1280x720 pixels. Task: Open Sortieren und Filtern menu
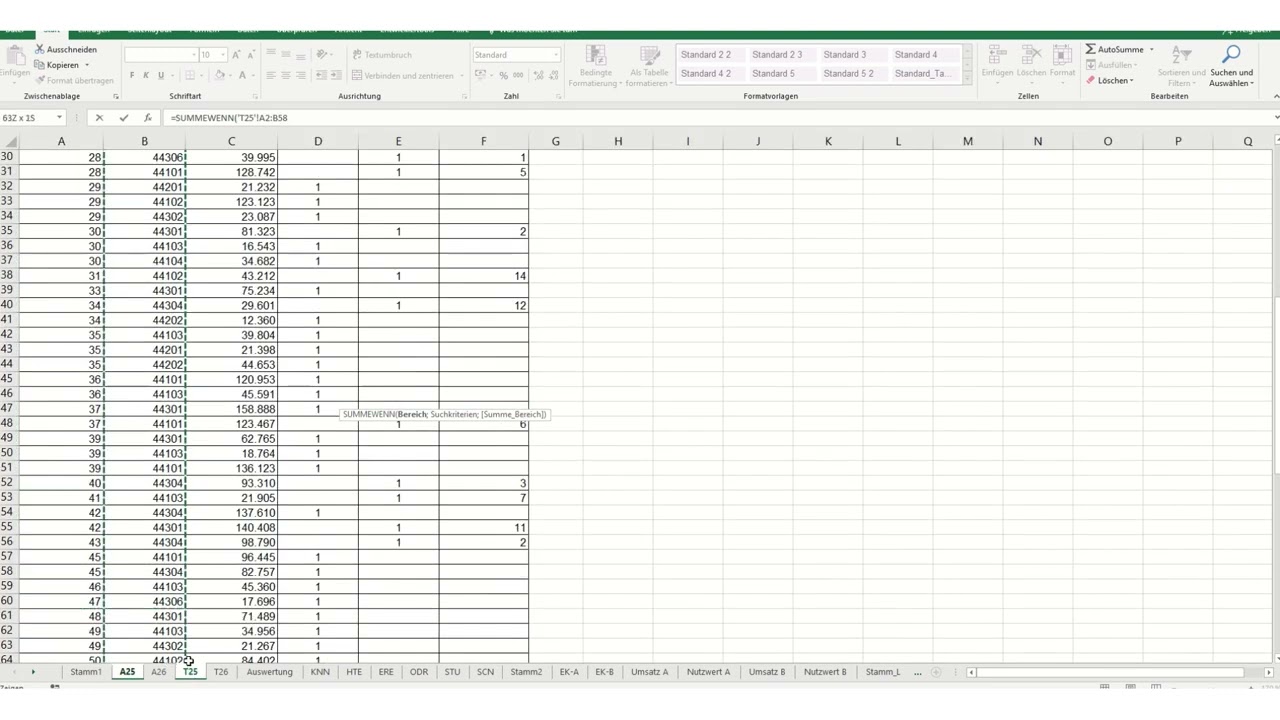[x=1181, y=65]
